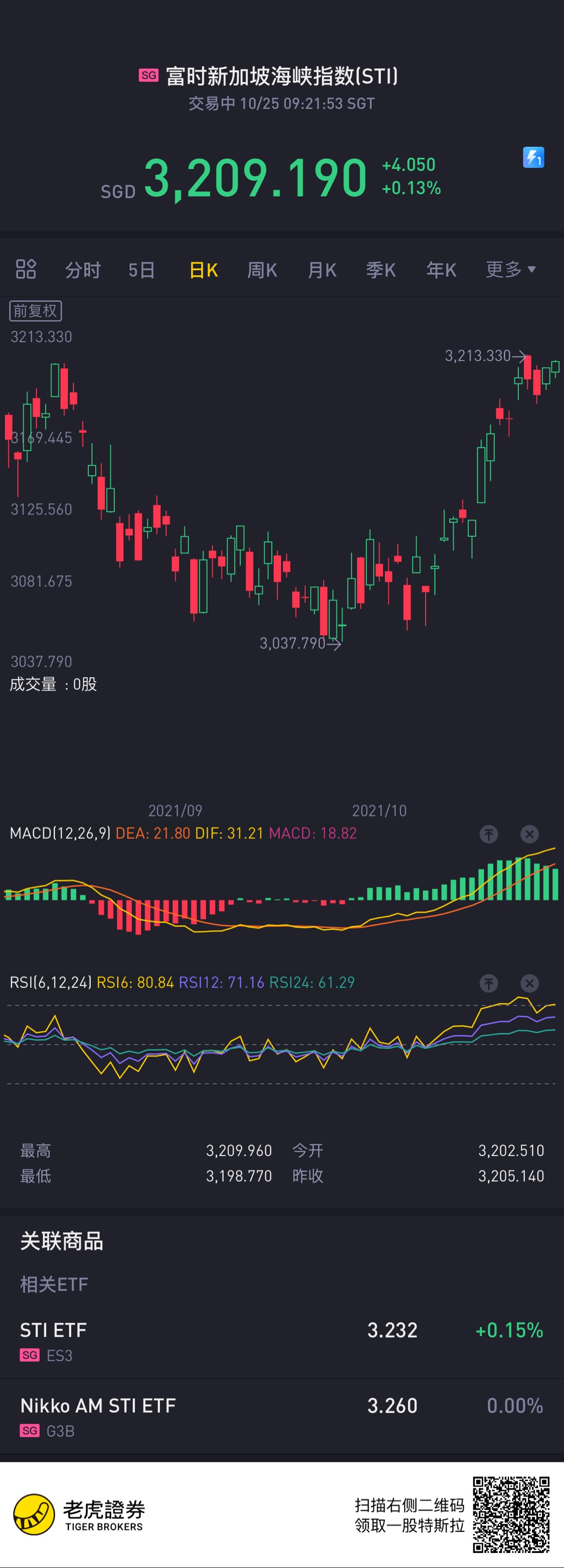Screen dimensions: 564x1568
Task: Select the 季K quarterly candlestick tab
Action: (382, 270)
